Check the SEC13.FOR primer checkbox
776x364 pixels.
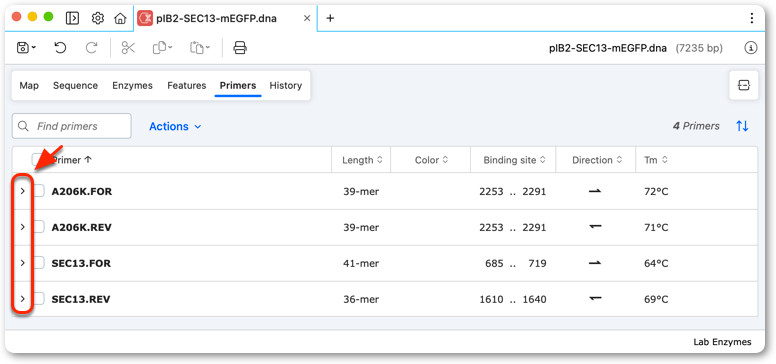coord(39,263)
